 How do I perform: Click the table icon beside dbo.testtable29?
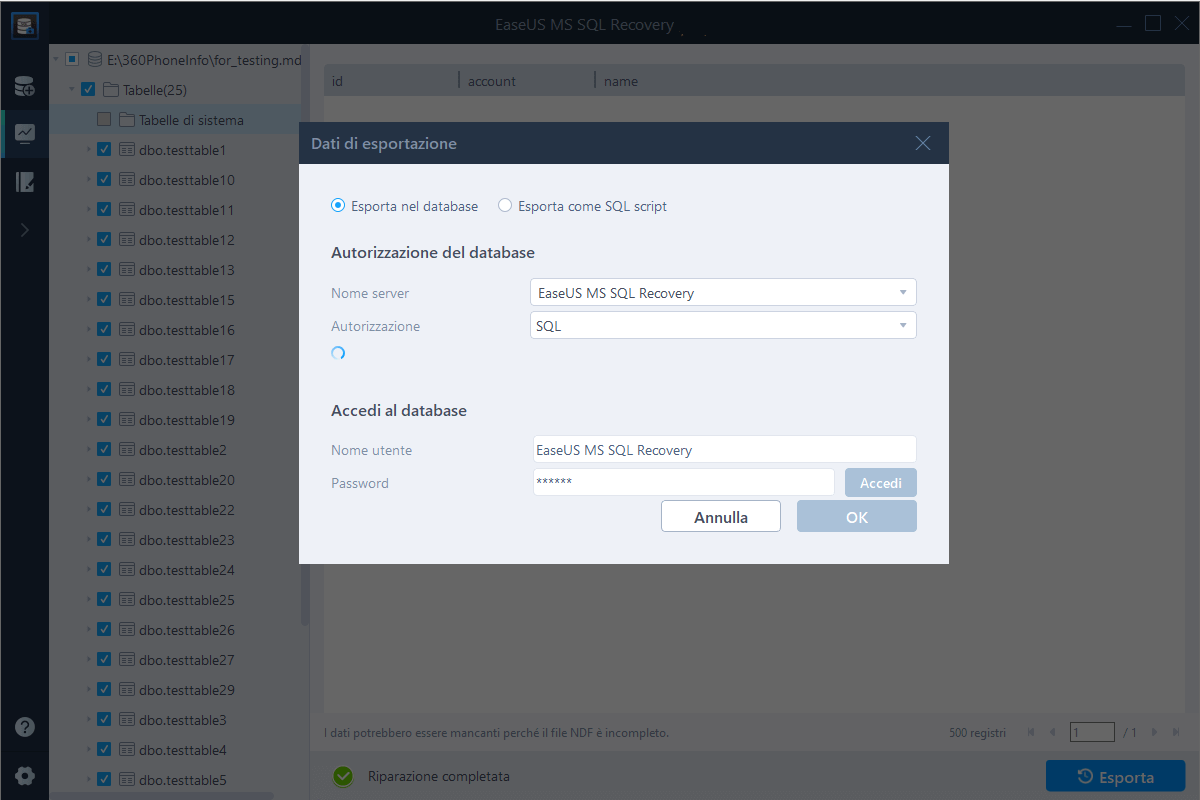(x=127, y=690)
